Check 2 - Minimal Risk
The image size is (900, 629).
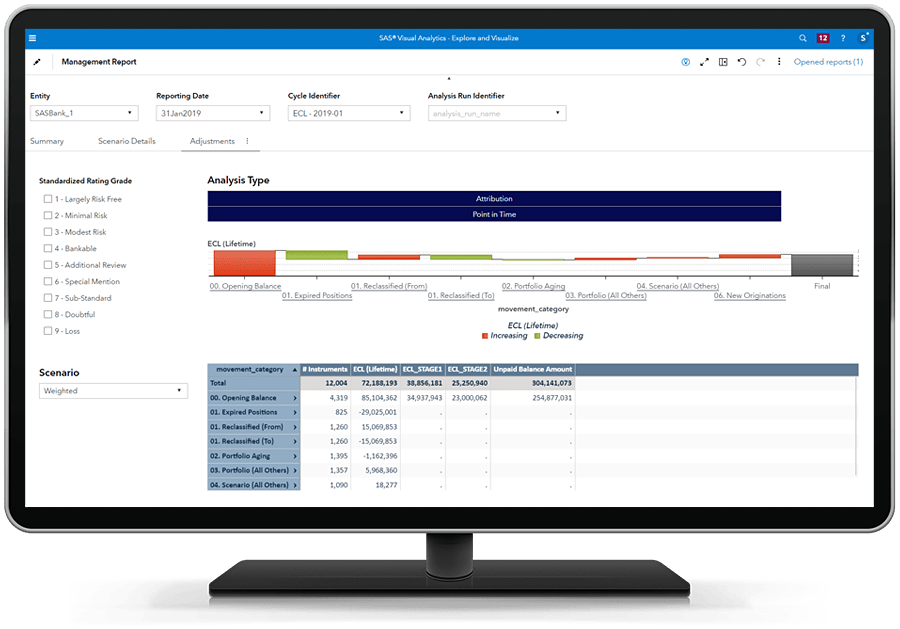pos(48,215)
